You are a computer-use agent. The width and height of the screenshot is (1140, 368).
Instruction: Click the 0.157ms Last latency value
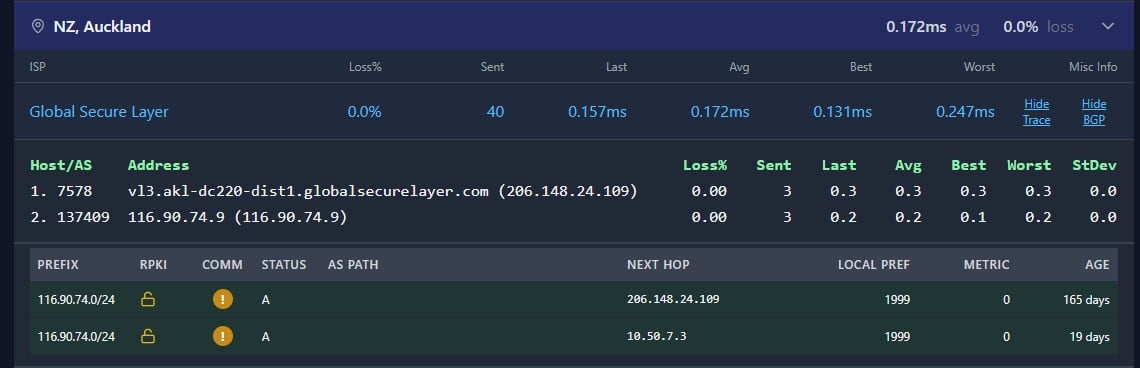(597, 112)
